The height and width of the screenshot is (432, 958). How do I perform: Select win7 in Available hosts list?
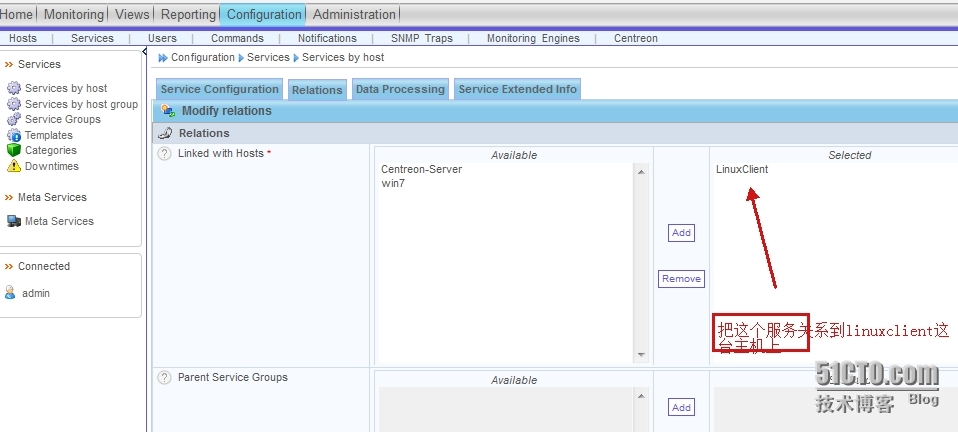point(393,183)
